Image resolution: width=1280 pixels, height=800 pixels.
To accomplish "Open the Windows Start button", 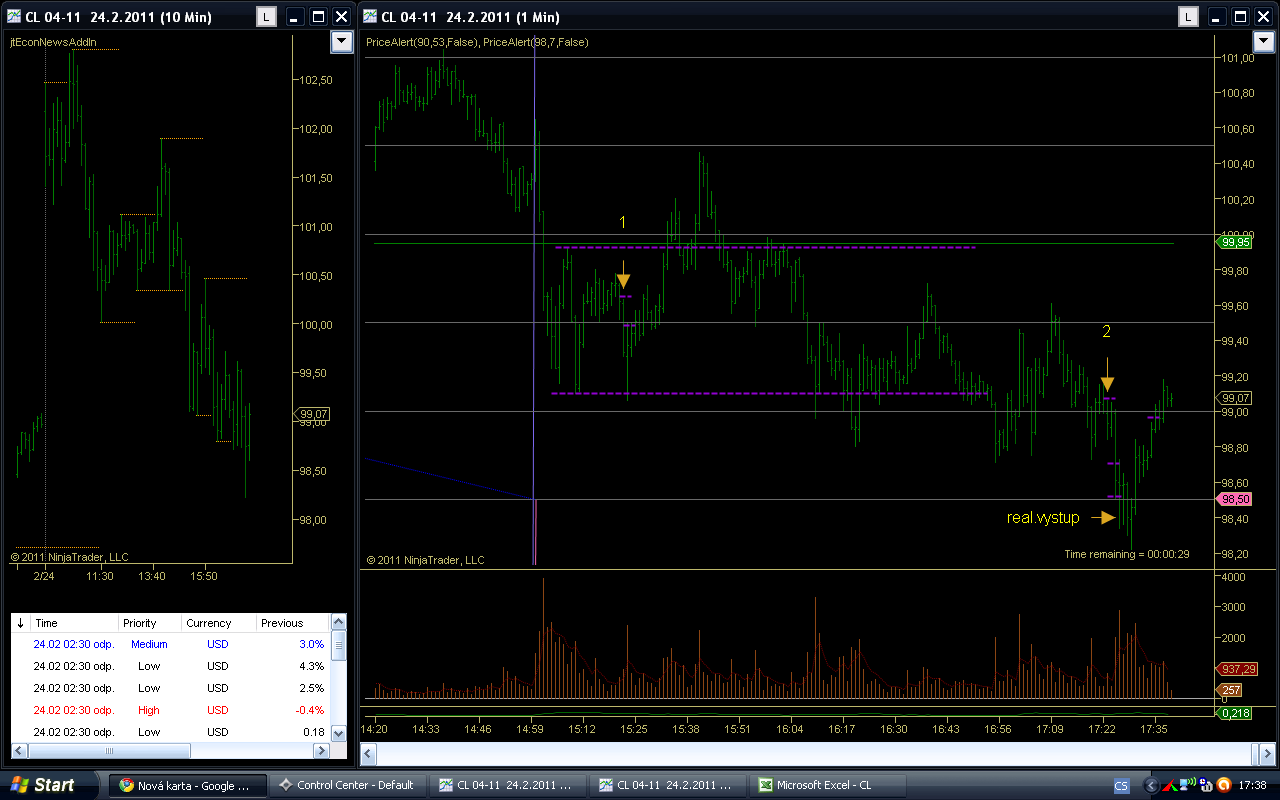I will pos(42,785).
